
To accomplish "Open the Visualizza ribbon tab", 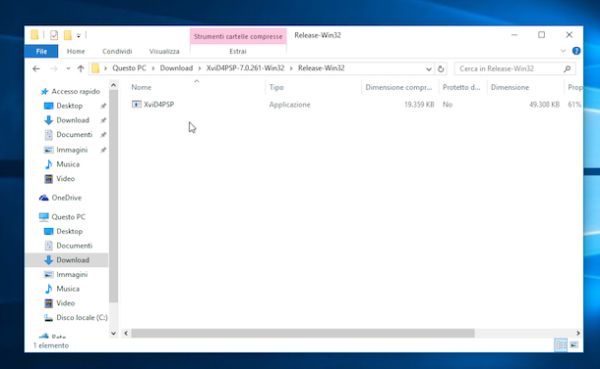I will [x=164, y=51].
